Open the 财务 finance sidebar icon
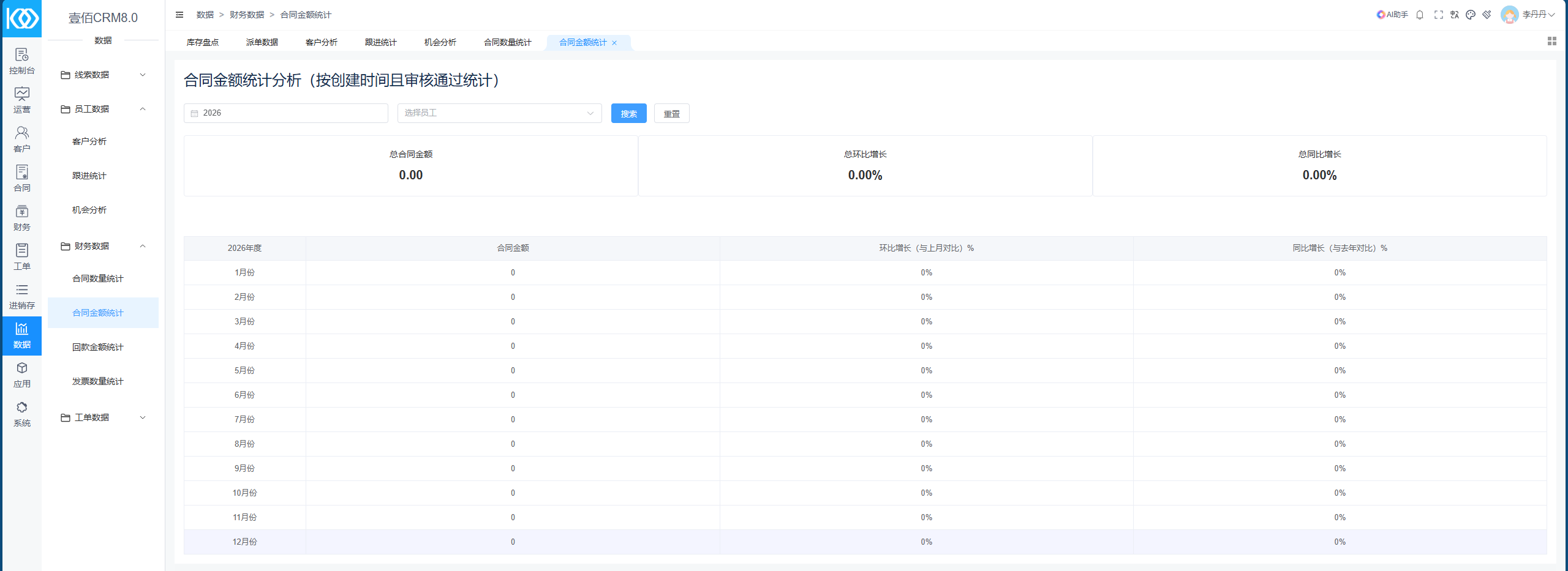 [x=22, y=218]
